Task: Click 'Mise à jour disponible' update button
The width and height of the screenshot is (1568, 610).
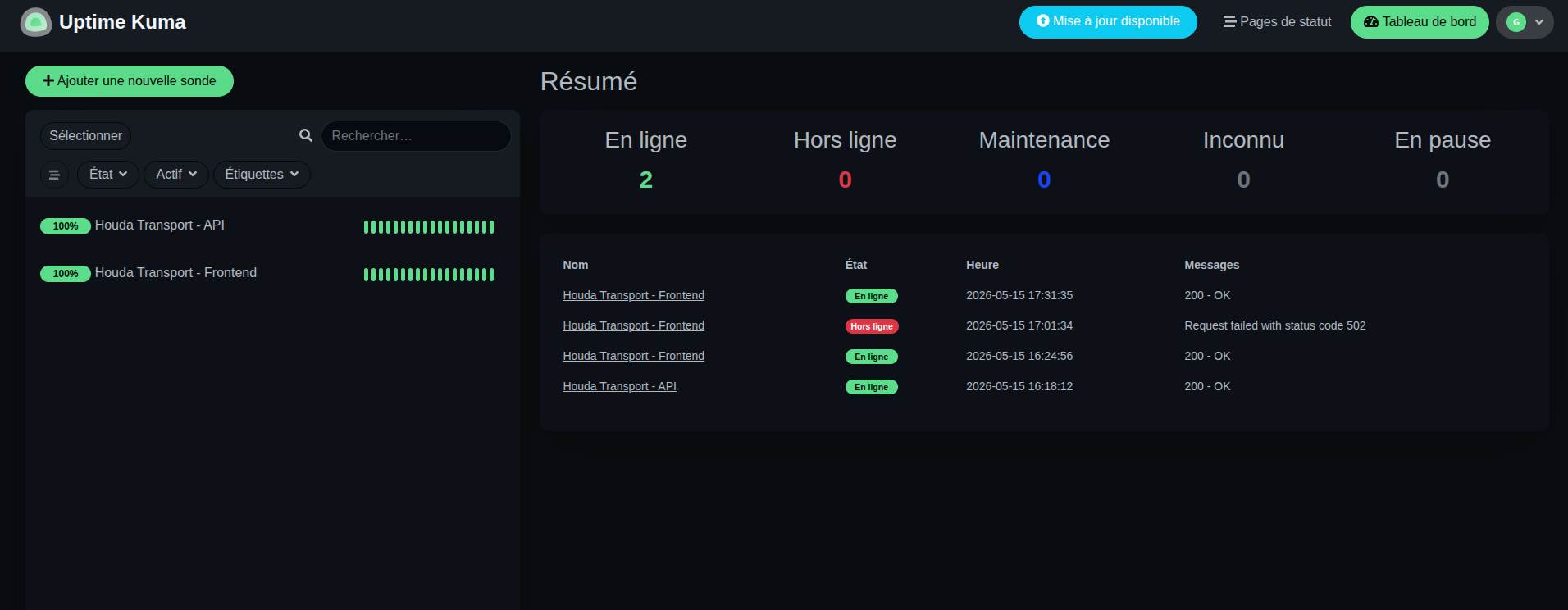Action: click(x=1108, y=22)
